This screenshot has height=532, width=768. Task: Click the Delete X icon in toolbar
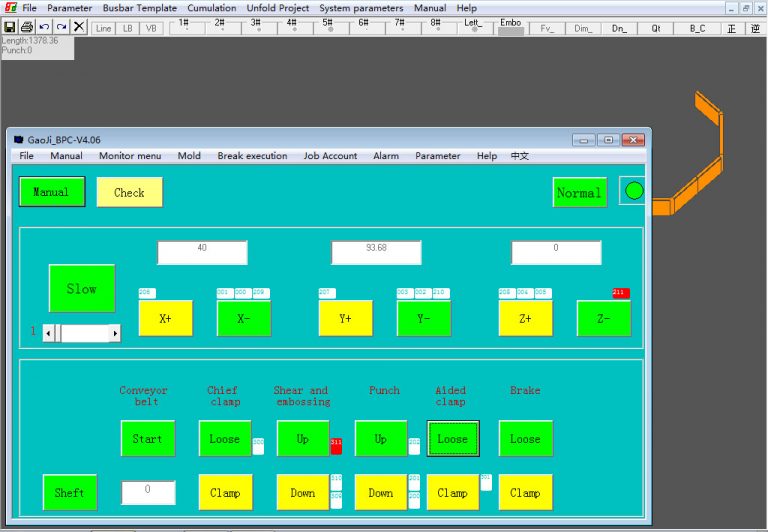(79, 27)
